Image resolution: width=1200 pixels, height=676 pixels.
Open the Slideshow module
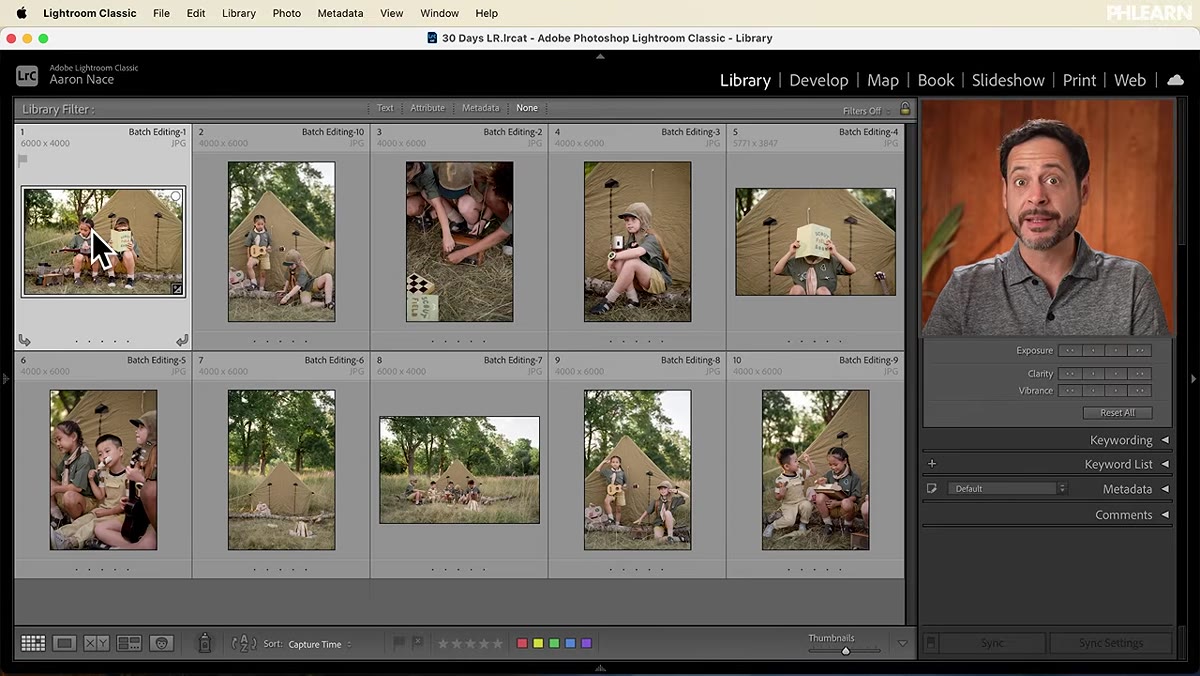coord(1008,80)
